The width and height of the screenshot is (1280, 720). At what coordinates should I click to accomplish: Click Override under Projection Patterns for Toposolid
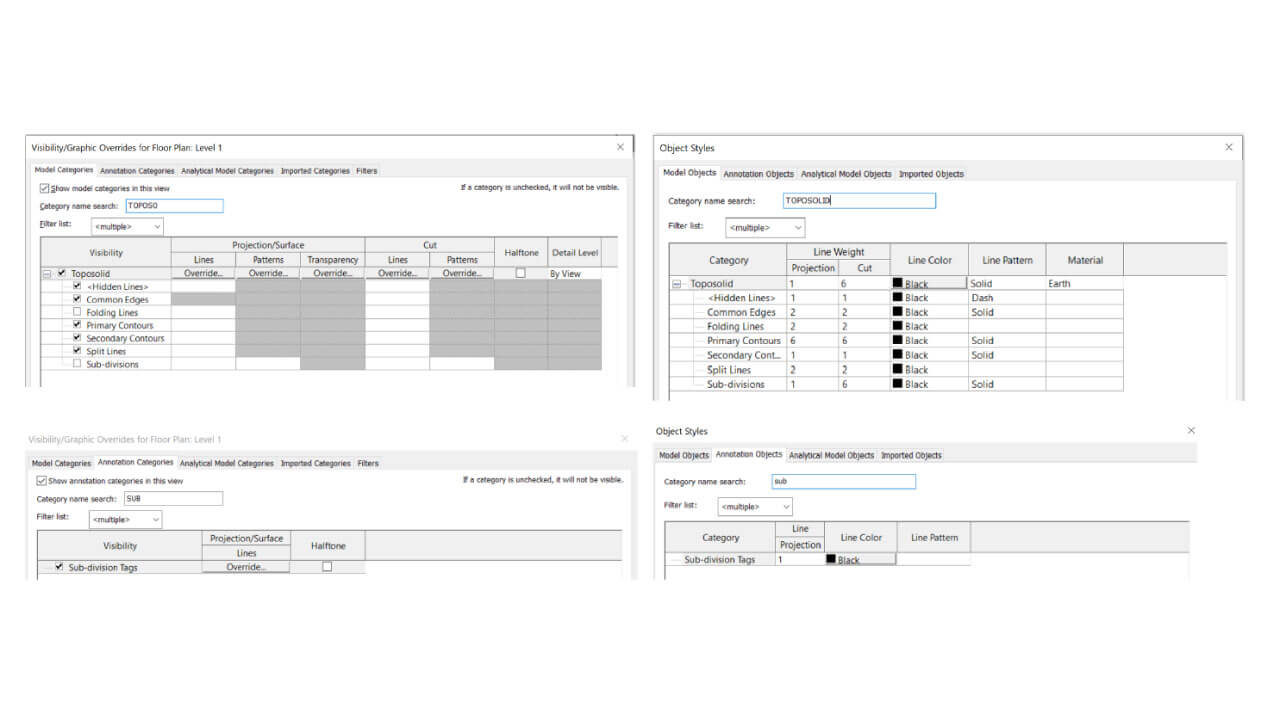pos(268,273)
